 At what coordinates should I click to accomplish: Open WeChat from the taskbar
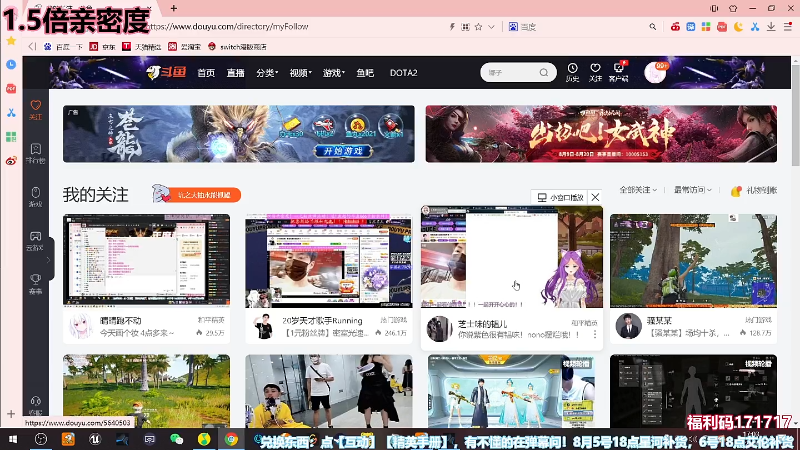pyautogui.click(x=177, y=439)
